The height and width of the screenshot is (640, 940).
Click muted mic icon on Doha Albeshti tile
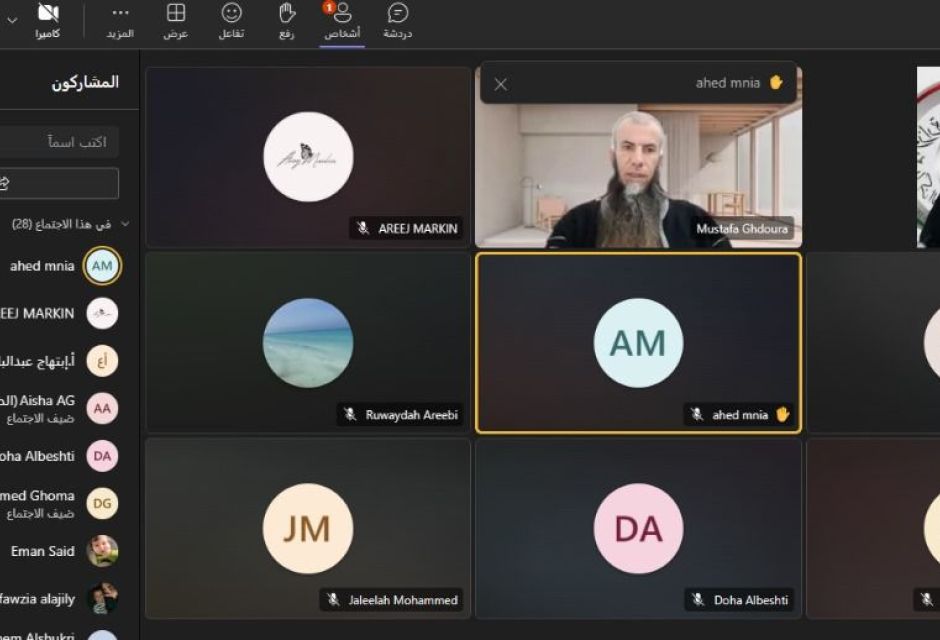pyautogui.click(x=698, y=600)
